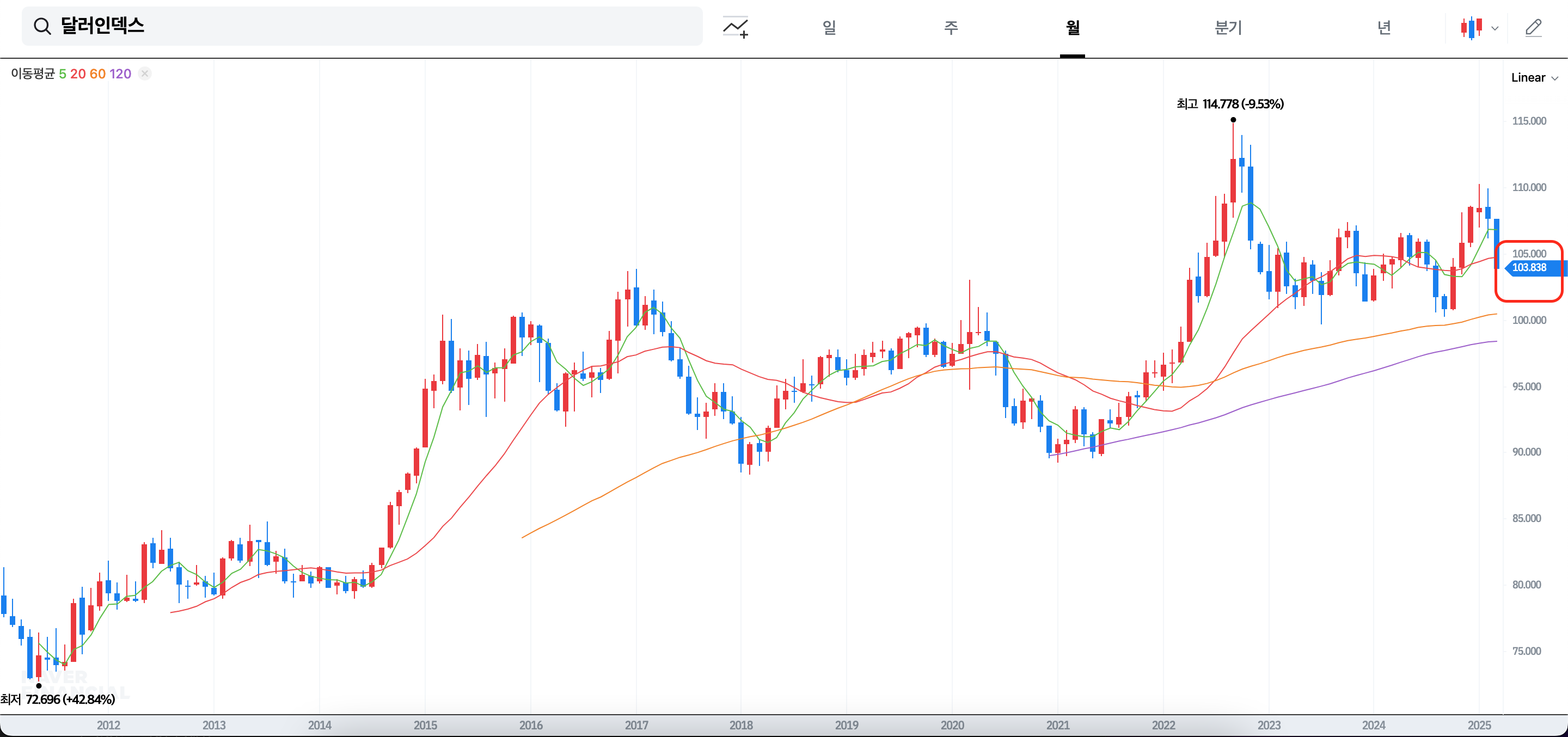Open the add indicator chart icon

click(x=736, y=27)
